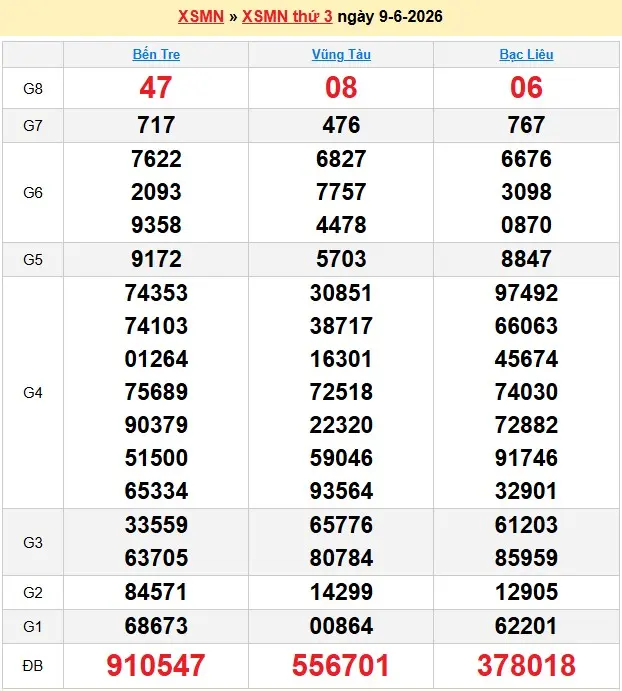Select the G7 row label
The height and width of the screenshot is (691, 622).
tap(33, 126)
